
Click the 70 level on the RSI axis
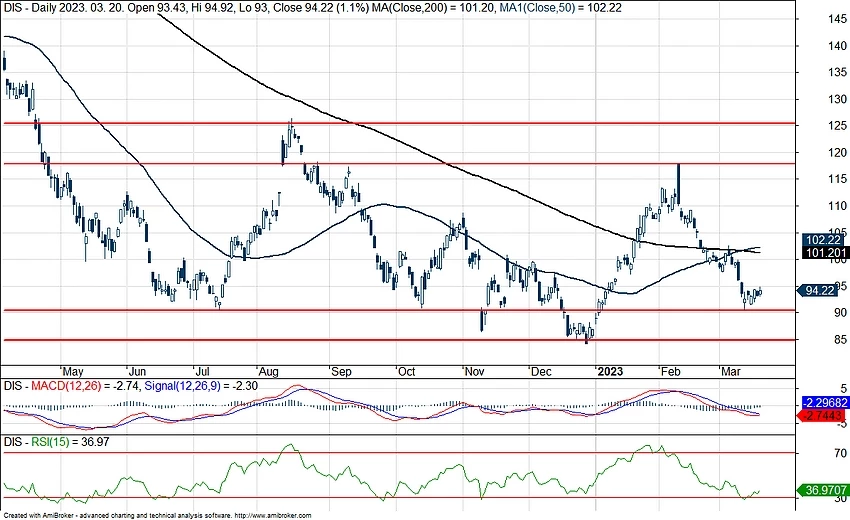841,453
